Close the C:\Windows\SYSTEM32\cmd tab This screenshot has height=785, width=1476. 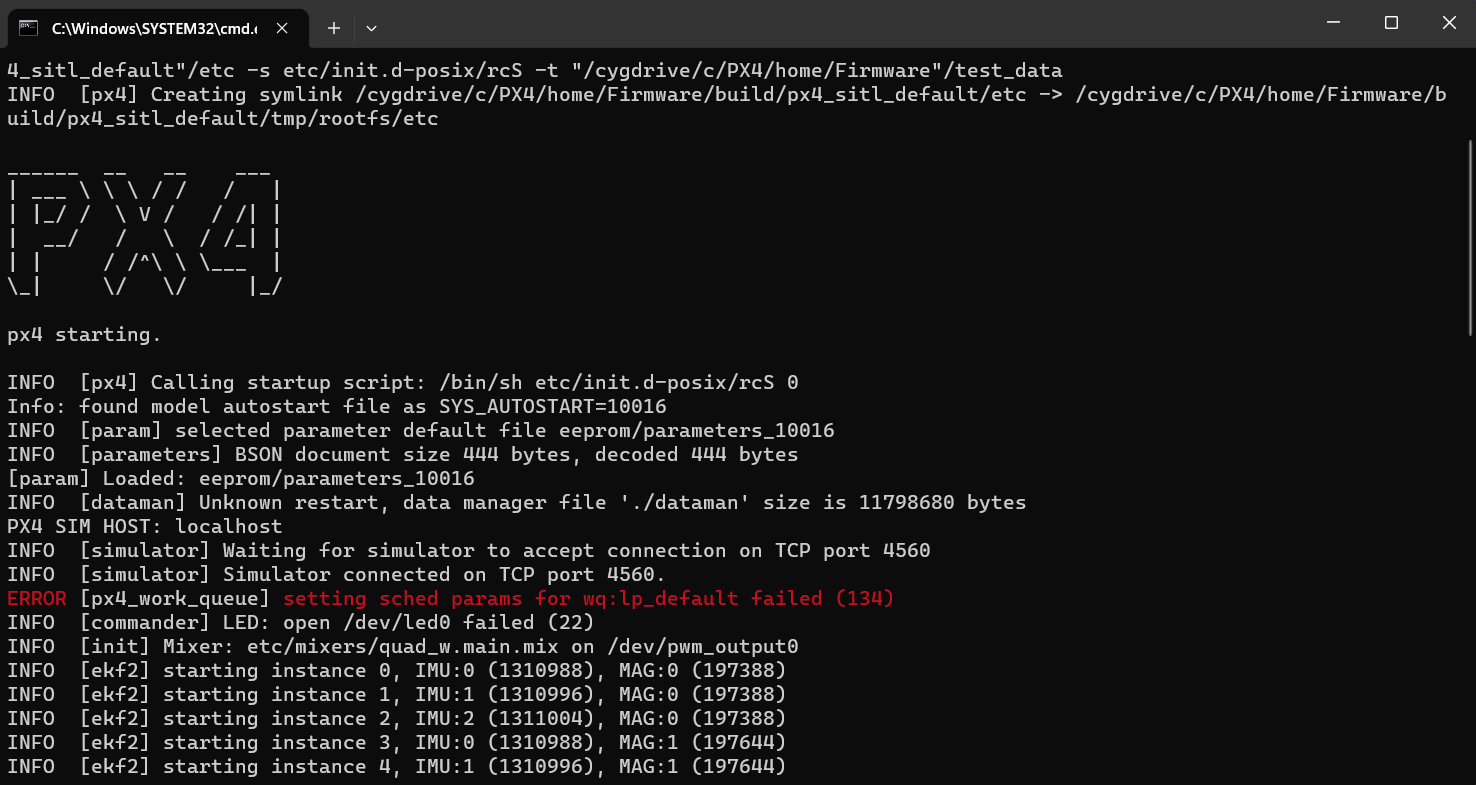coord(284,28)
